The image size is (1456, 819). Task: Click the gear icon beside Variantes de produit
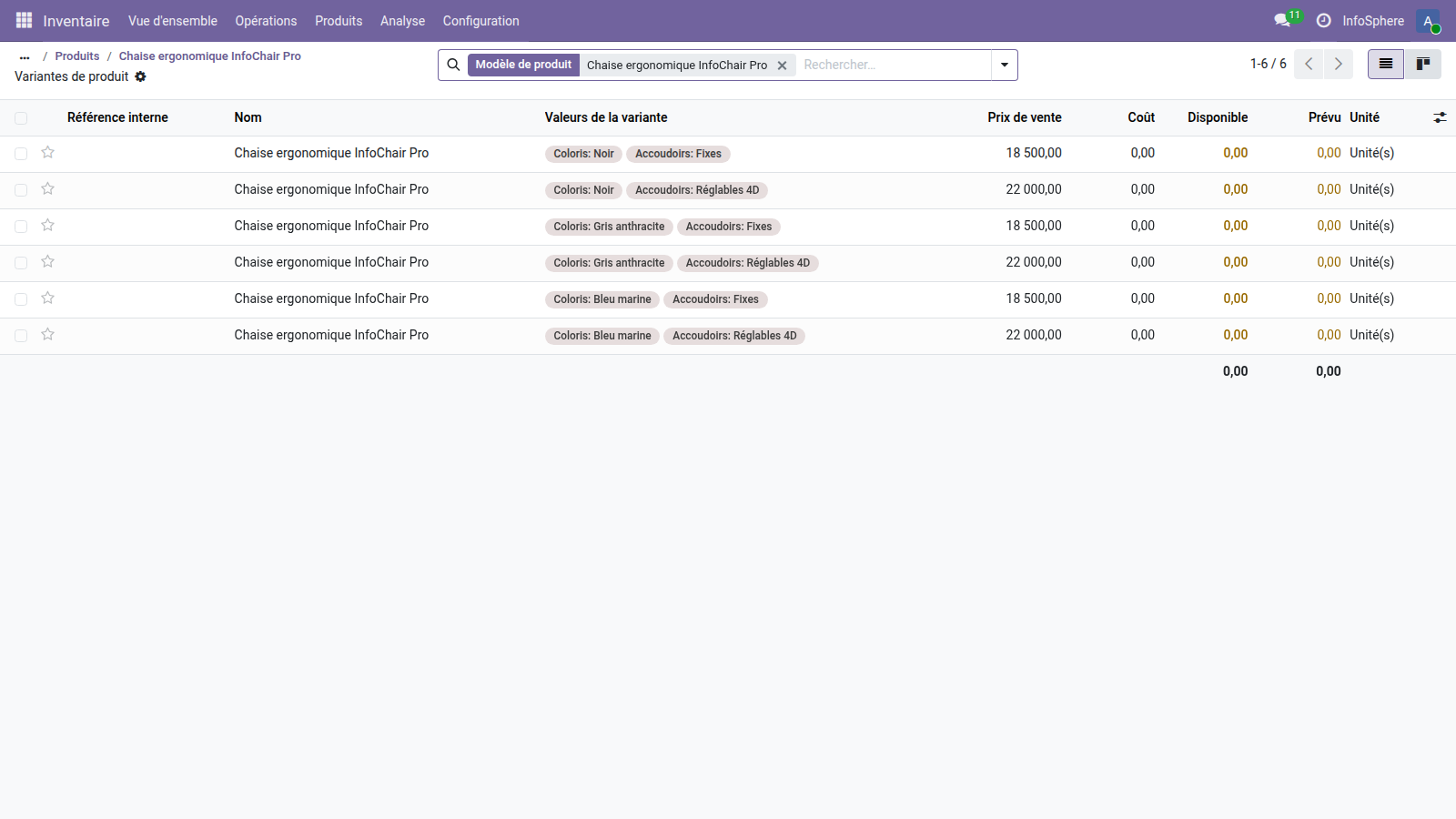pyautogui.click(x=140, y=76)
